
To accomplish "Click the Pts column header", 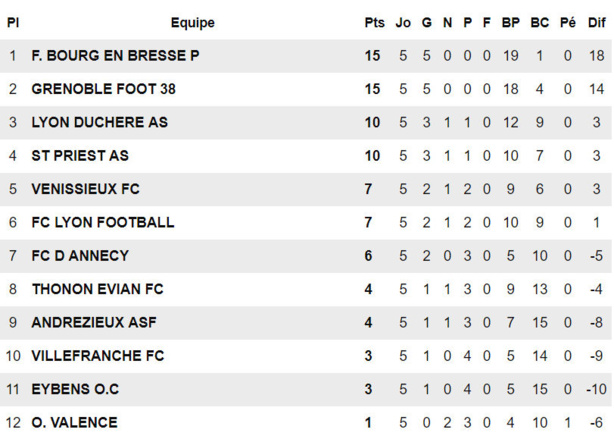I will [374, 22].
